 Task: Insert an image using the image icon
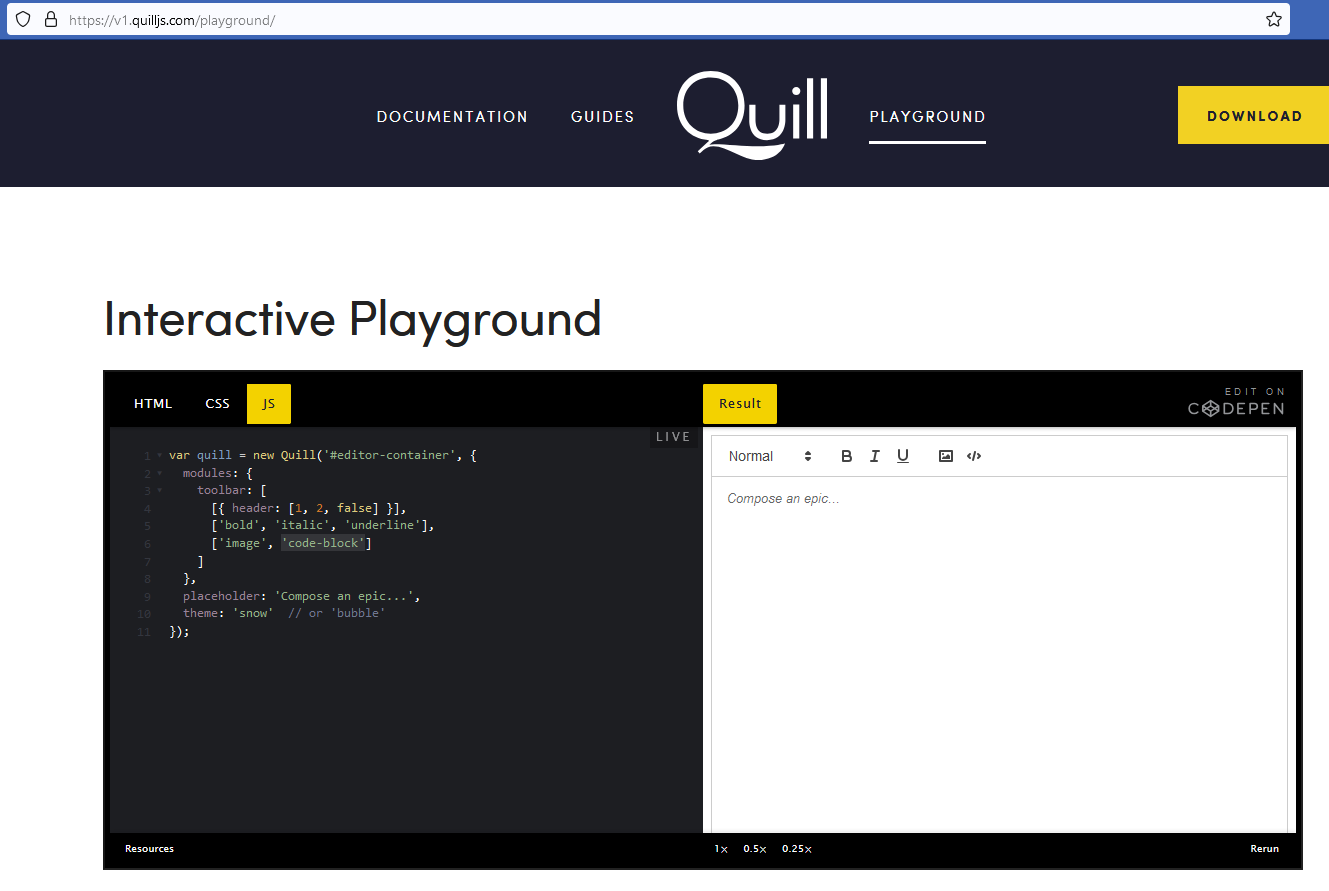coord(946,456)
